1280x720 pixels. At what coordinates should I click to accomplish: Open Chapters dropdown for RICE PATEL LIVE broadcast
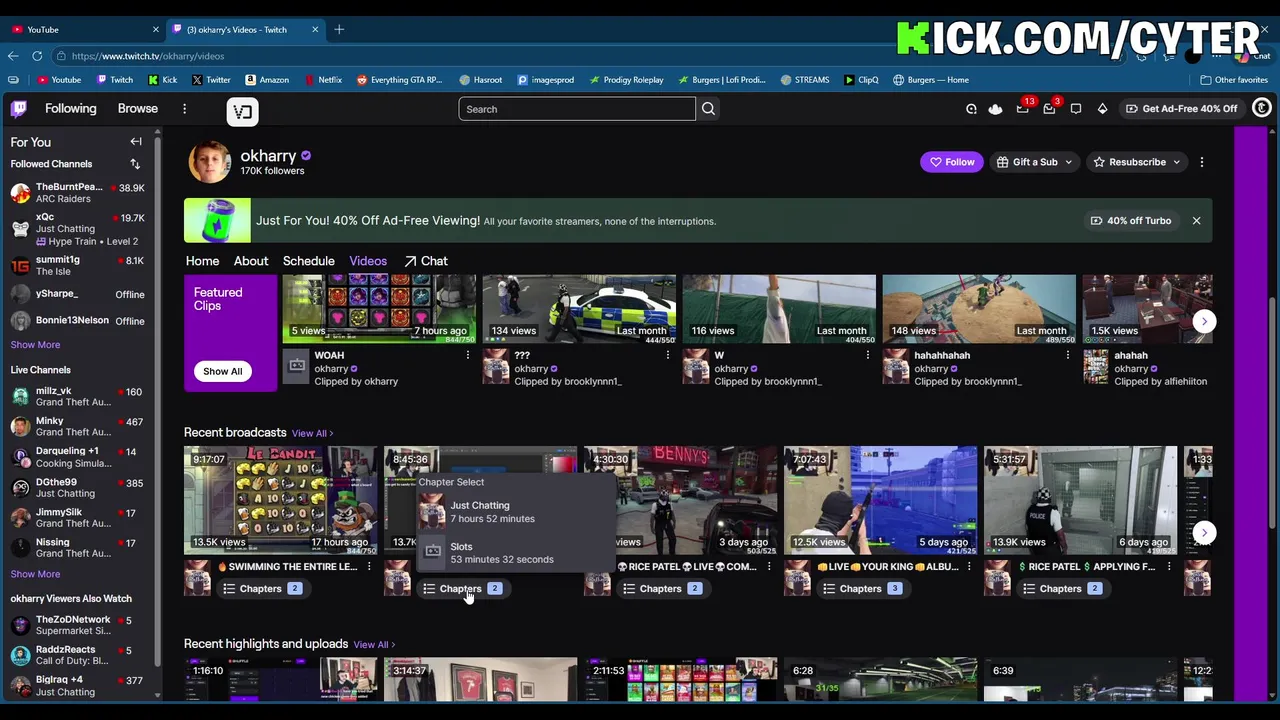click(x=663, y=589)
